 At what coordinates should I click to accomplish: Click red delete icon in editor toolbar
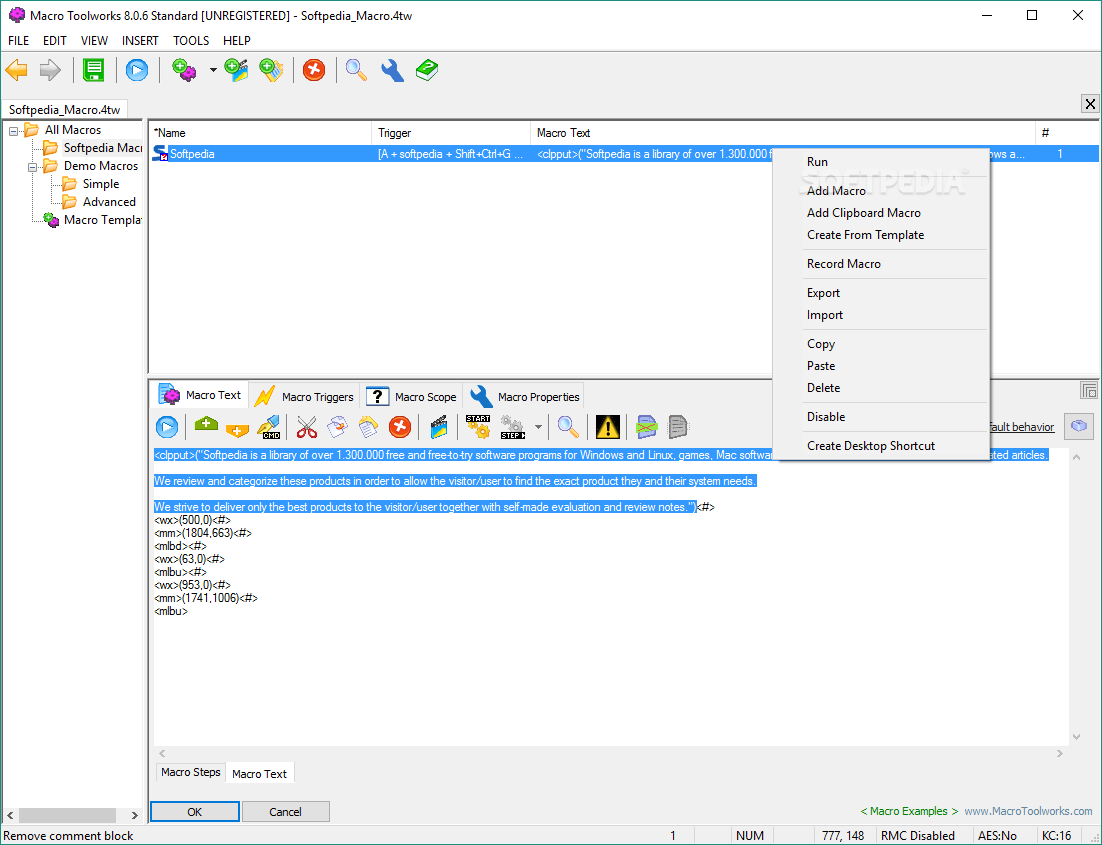[x=400, y=427]
